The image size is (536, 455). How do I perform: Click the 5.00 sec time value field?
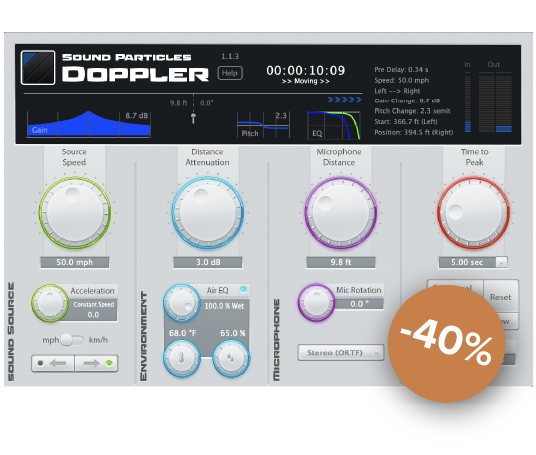click(x=467, y=262)
